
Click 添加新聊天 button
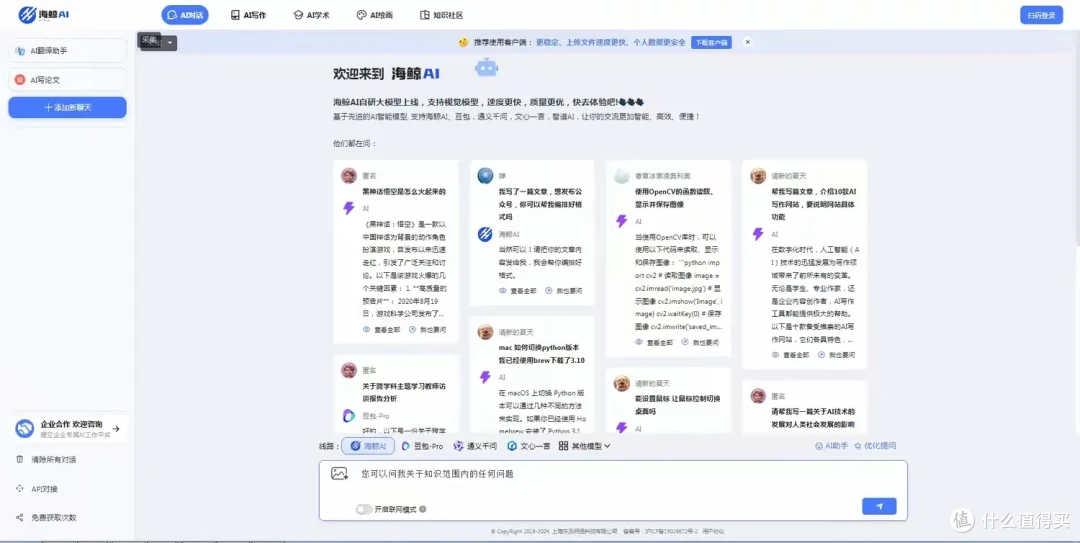68,107
